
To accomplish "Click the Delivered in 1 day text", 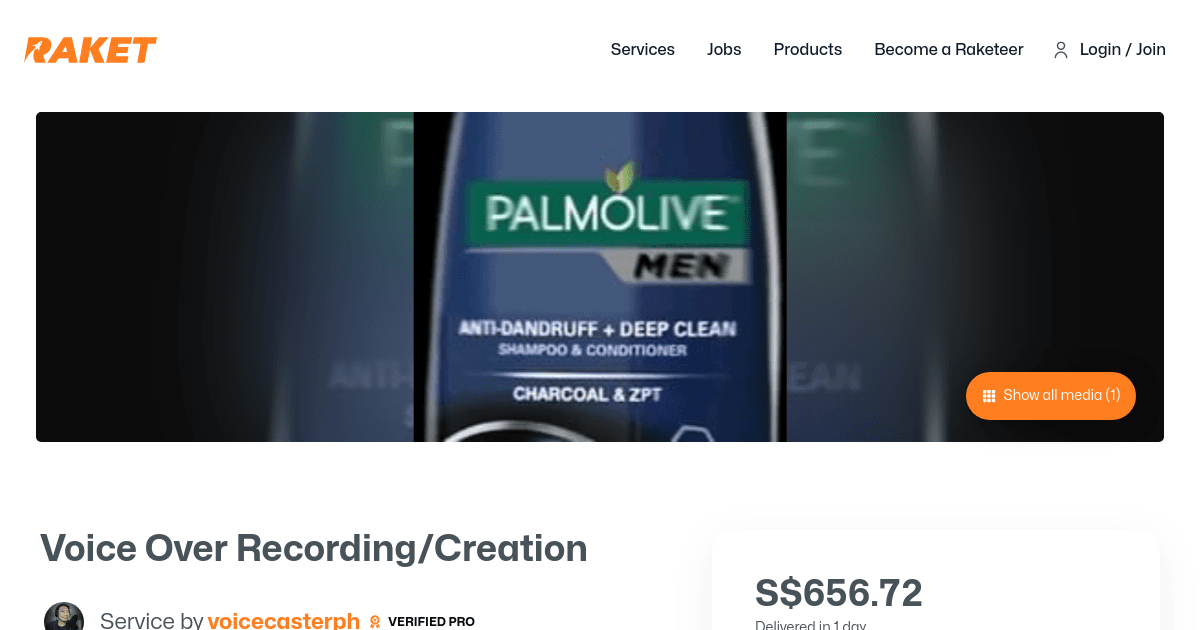I will pos(810,625).
